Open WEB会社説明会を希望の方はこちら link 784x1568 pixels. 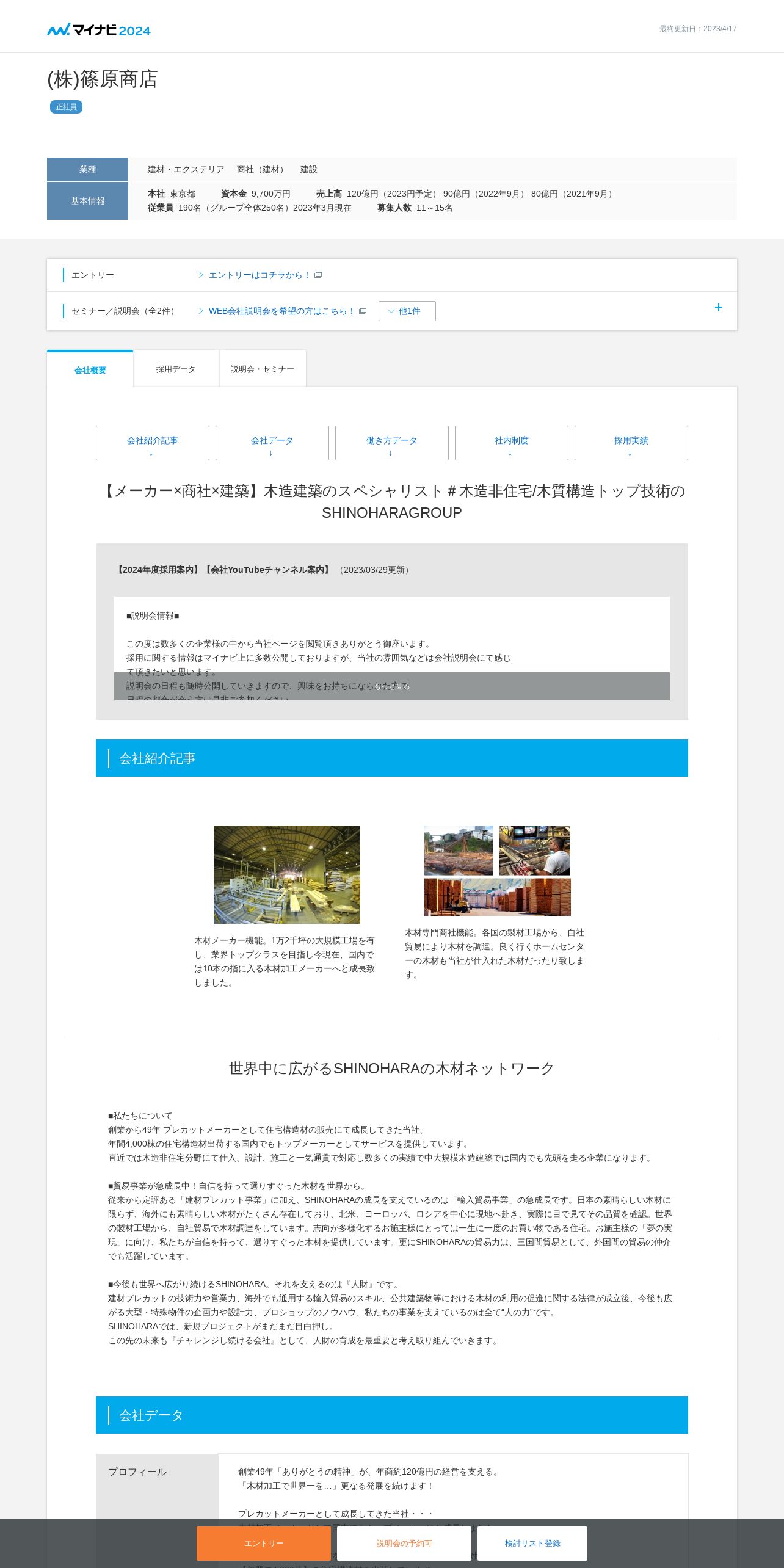(281, 311)
